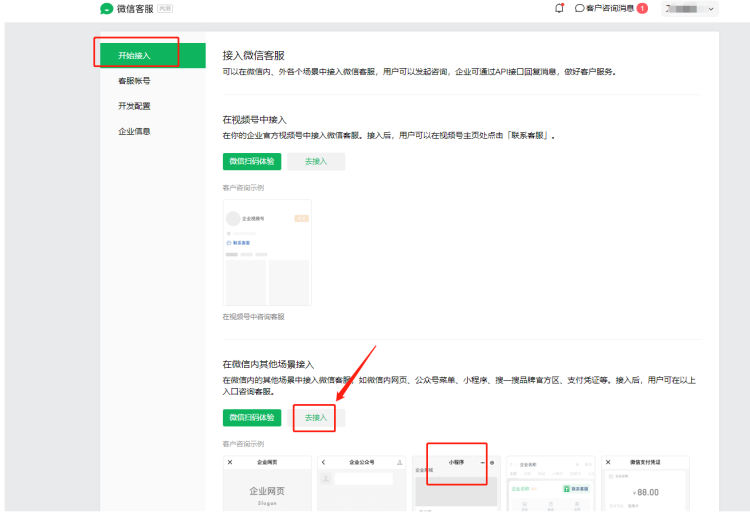This screenshot has width=750, height=517.
Task: Click the target circle icon in the 小程序 header
Action: pyautogui.click(x=492, y=462)
